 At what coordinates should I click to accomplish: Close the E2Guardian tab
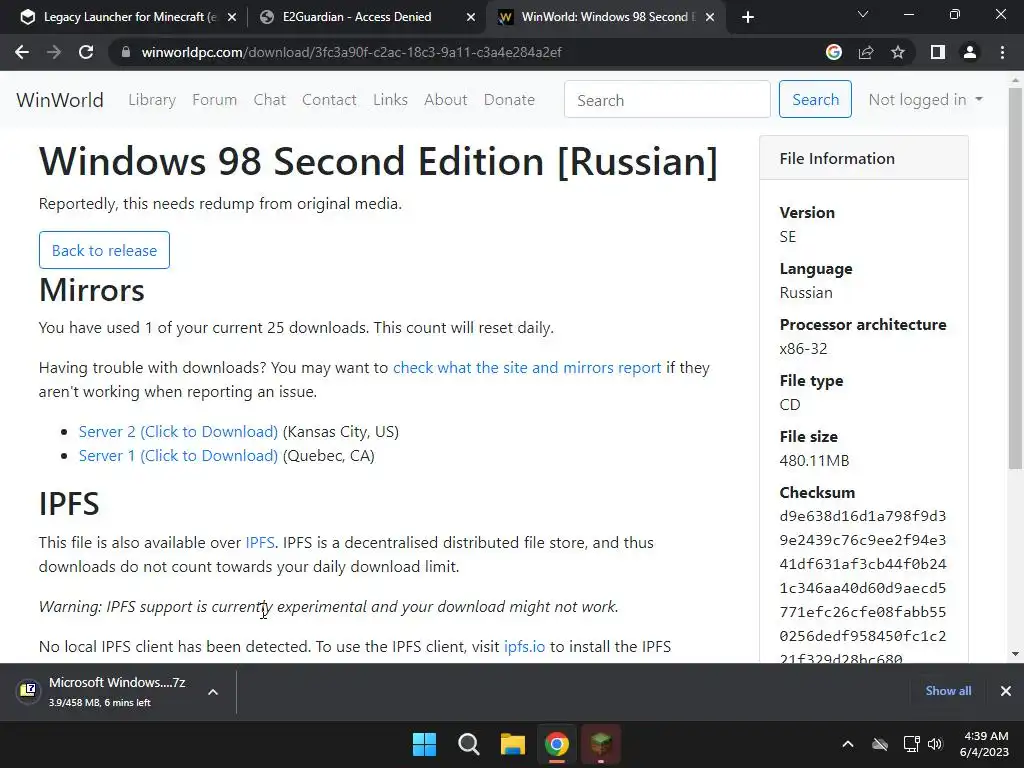coord(471,18)
